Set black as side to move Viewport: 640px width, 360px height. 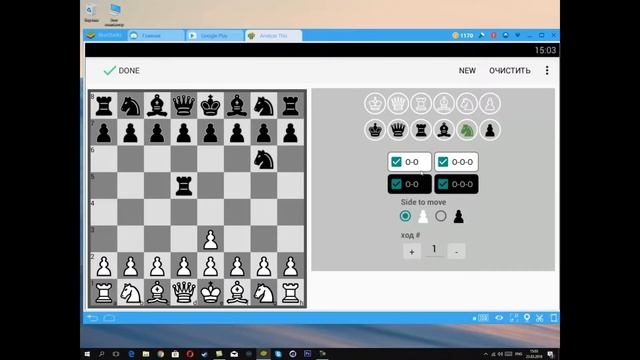(440, 216)
